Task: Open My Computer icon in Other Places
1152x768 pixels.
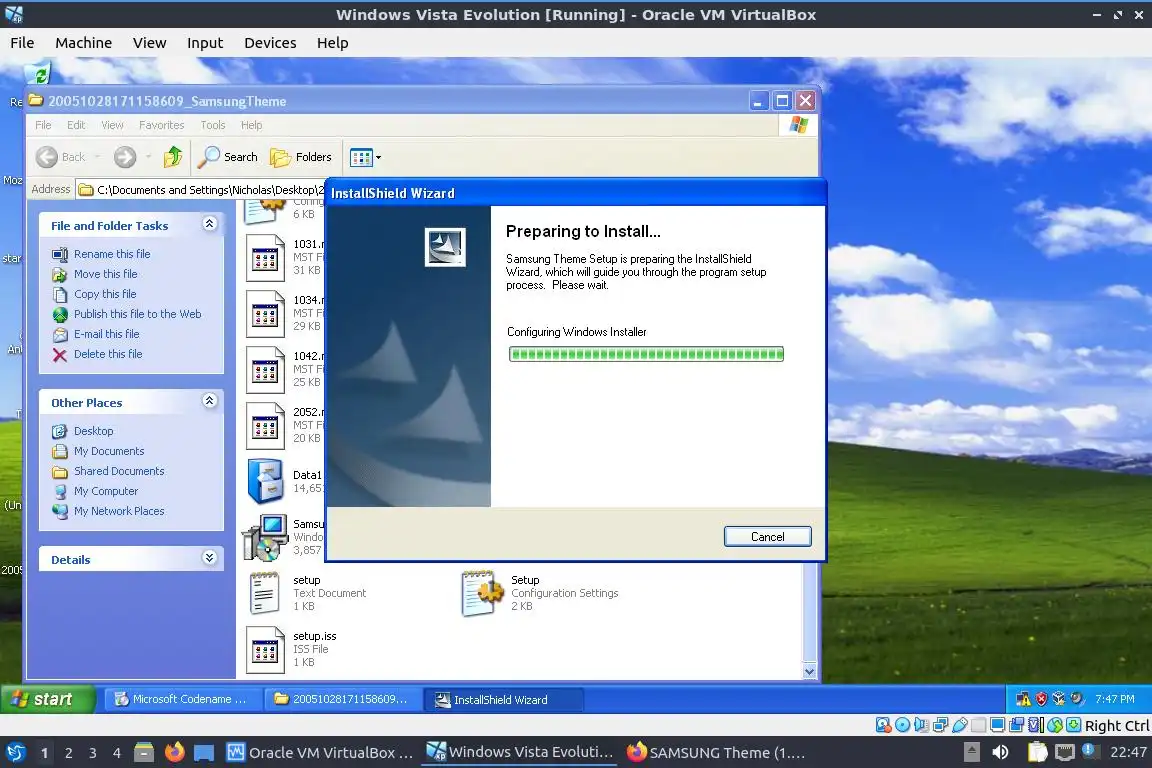Action: [x=60, y=492]
